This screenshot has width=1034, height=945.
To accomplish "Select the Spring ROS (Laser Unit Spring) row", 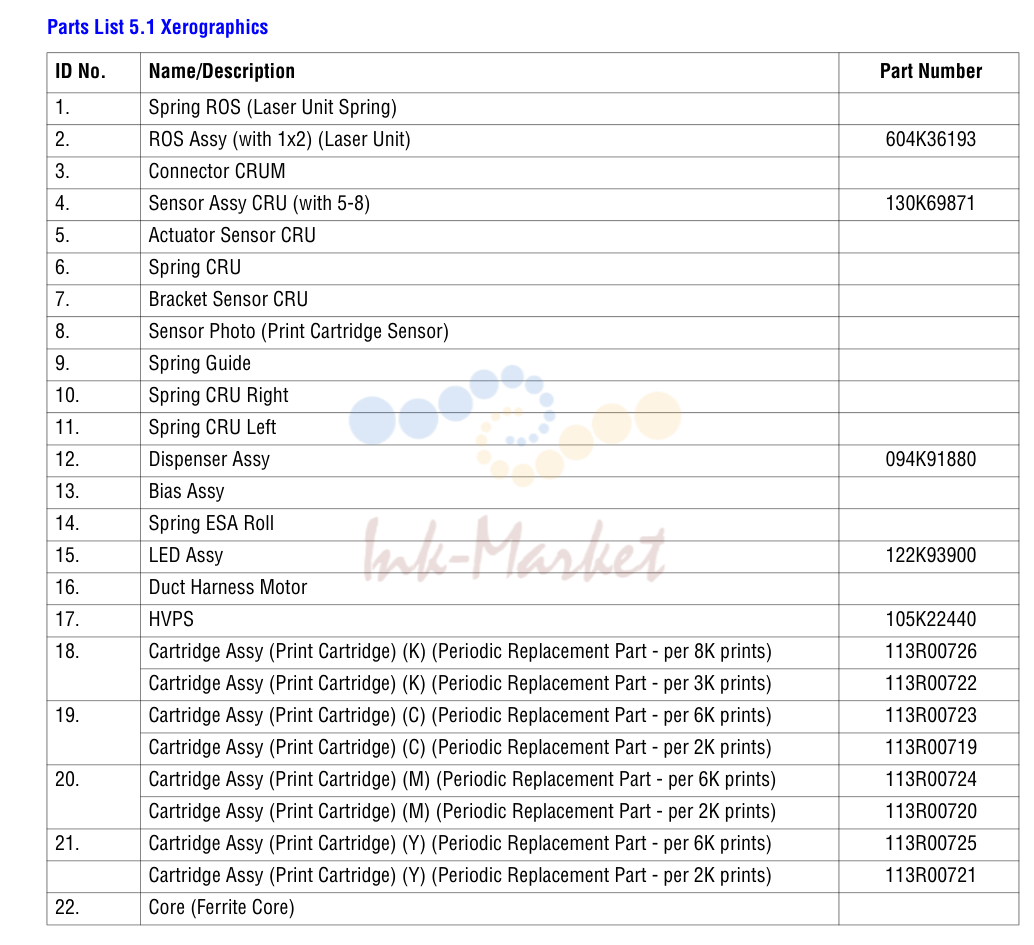I will pyautogui.click(x=533, y=108).
